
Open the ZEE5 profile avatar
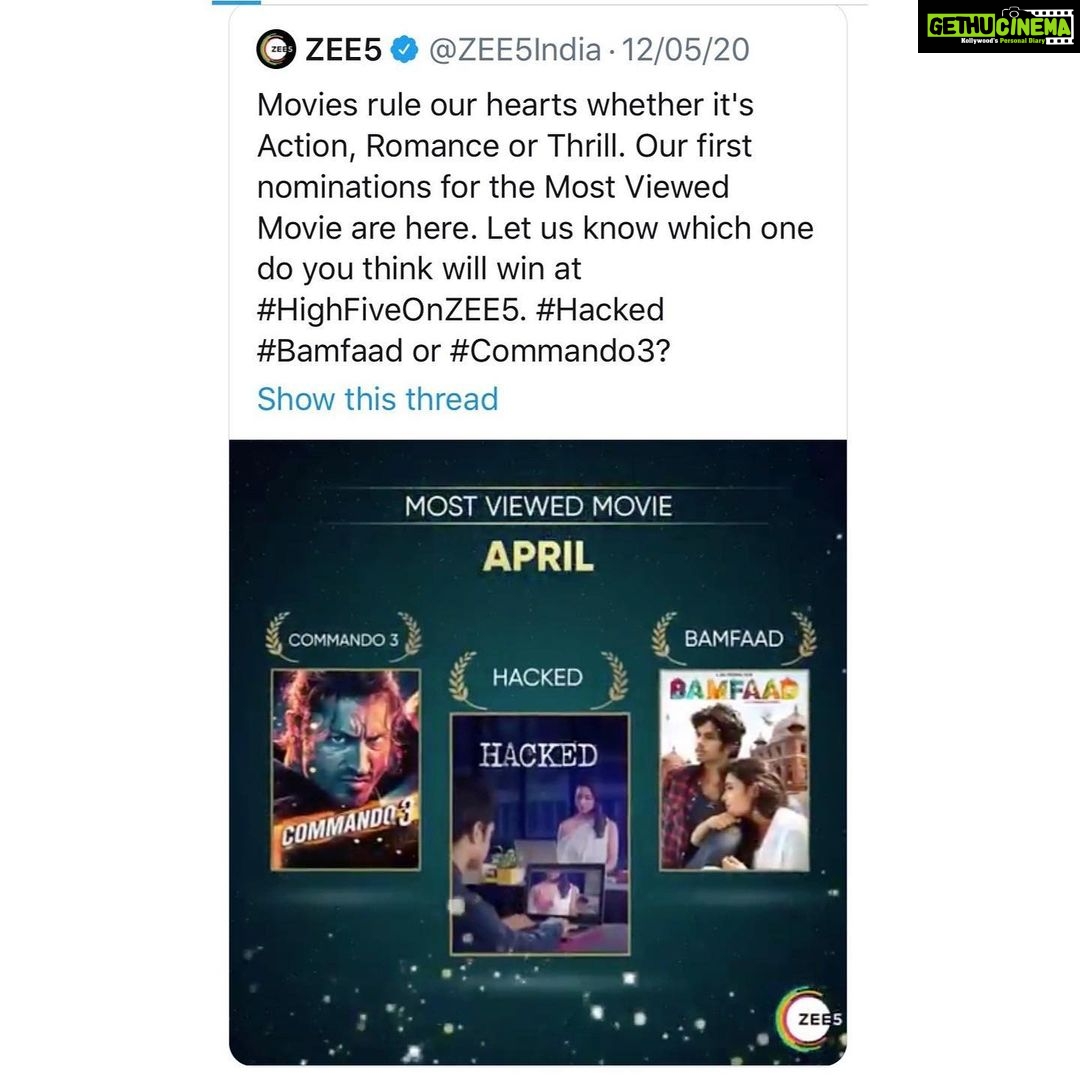click(276, 50)
